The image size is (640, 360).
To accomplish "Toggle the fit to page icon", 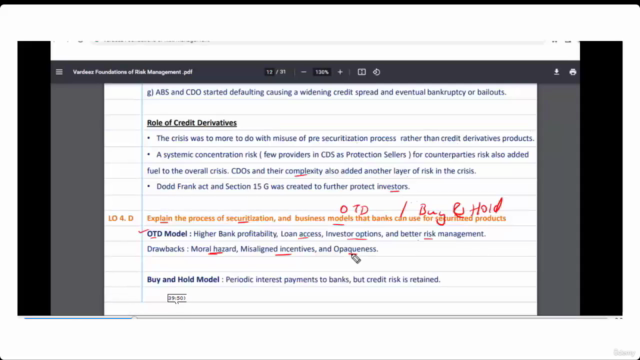I will [362, 72].
